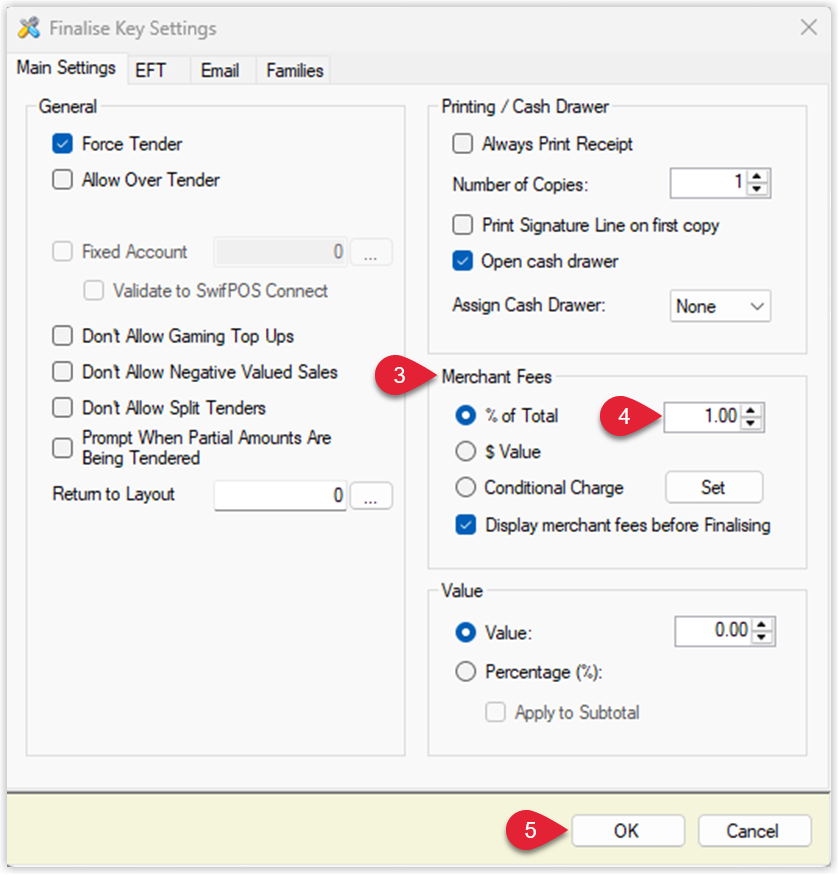
Task: Select the Main Settings tab
Action: (x=66, y=68)
